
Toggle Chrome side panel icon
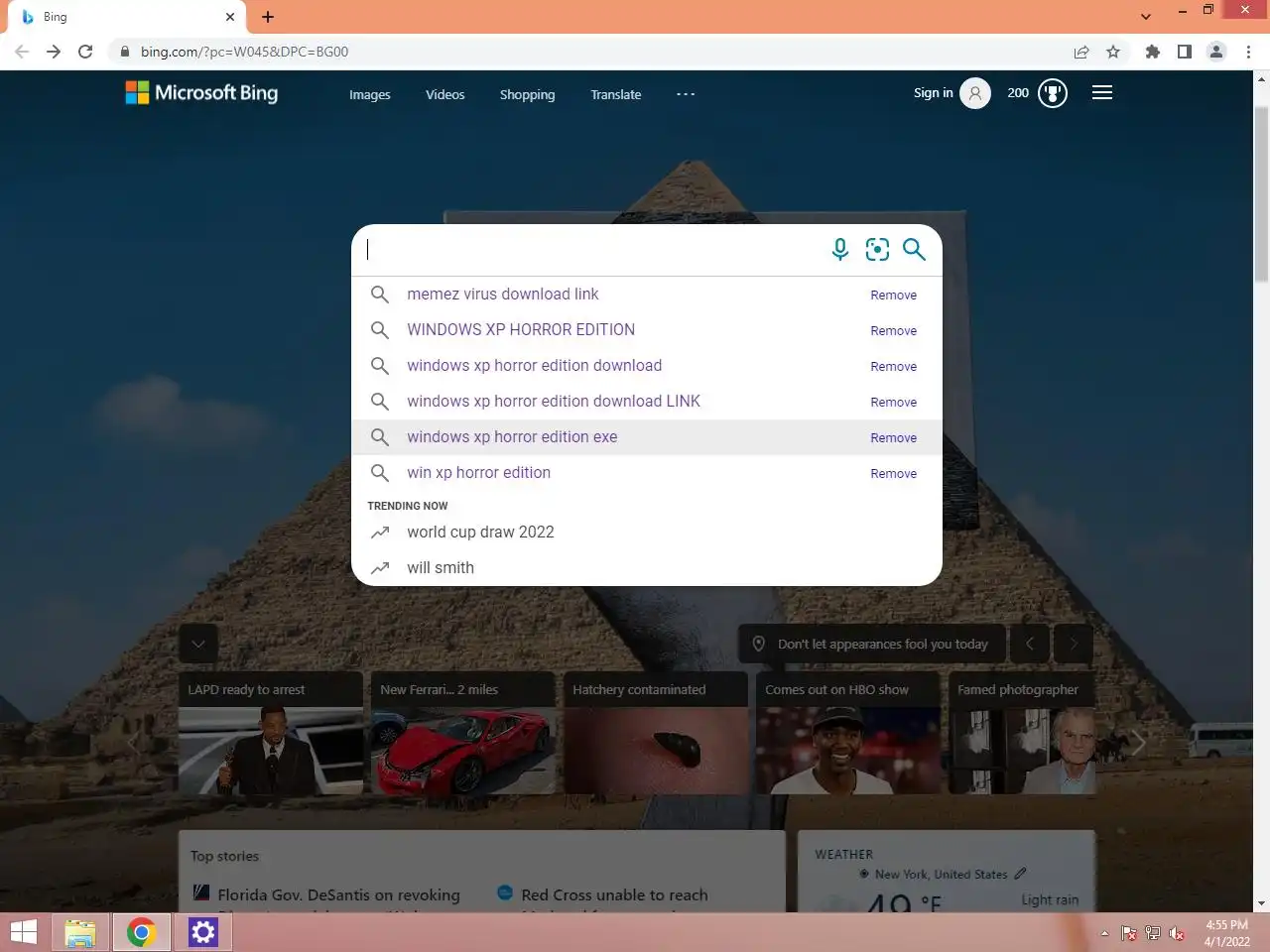[x=1184, y=52]
